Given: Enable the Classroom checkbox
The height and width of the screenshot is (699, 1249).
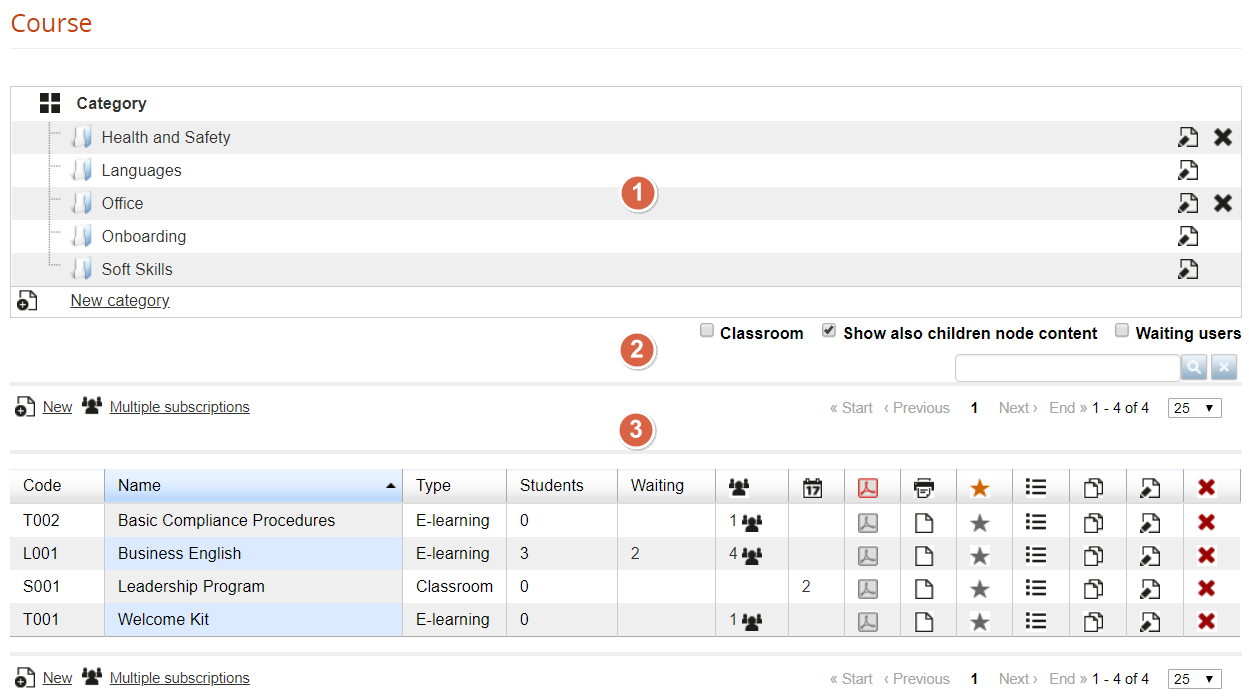Looking at the screenshot, I should 706,331.
